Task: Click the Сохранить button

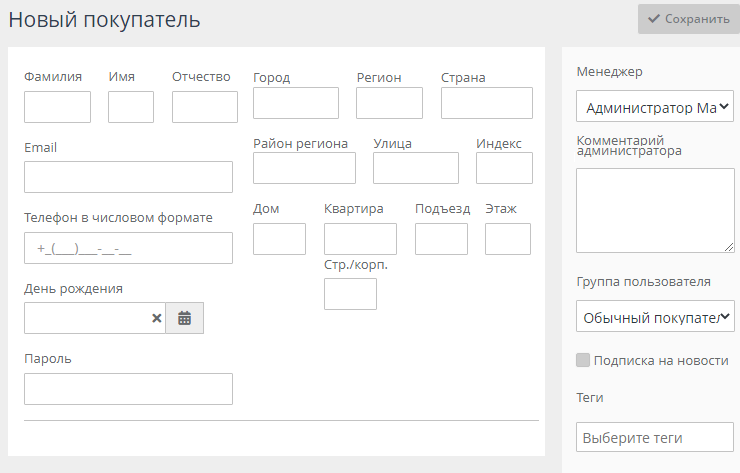Action: pyautogui.click(x=688, y=19)
